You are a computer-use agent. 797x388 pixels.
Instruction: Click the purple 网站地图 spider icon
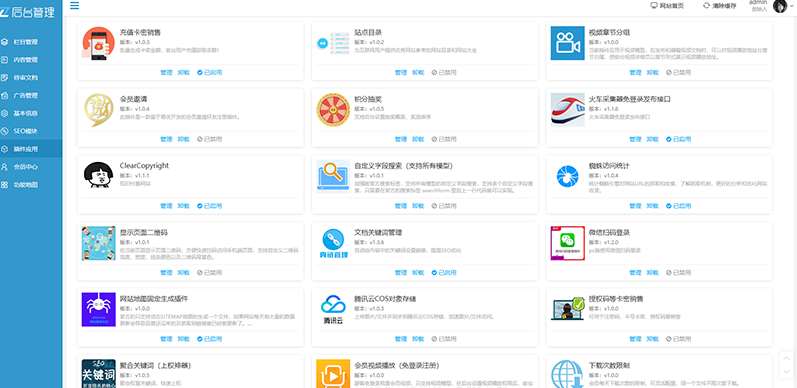coord(98,310)
